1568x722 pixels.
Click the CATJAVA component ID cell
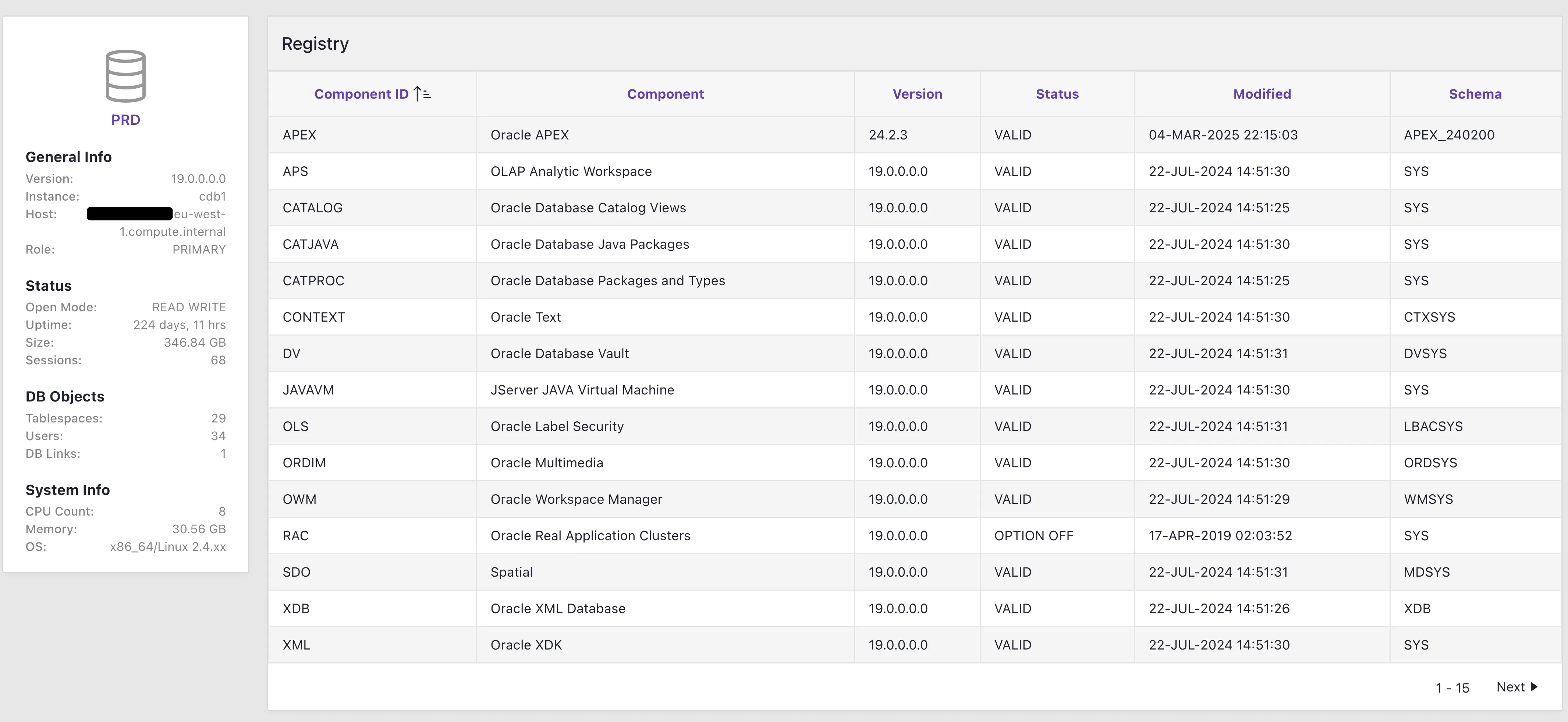(x=373, y=244)
